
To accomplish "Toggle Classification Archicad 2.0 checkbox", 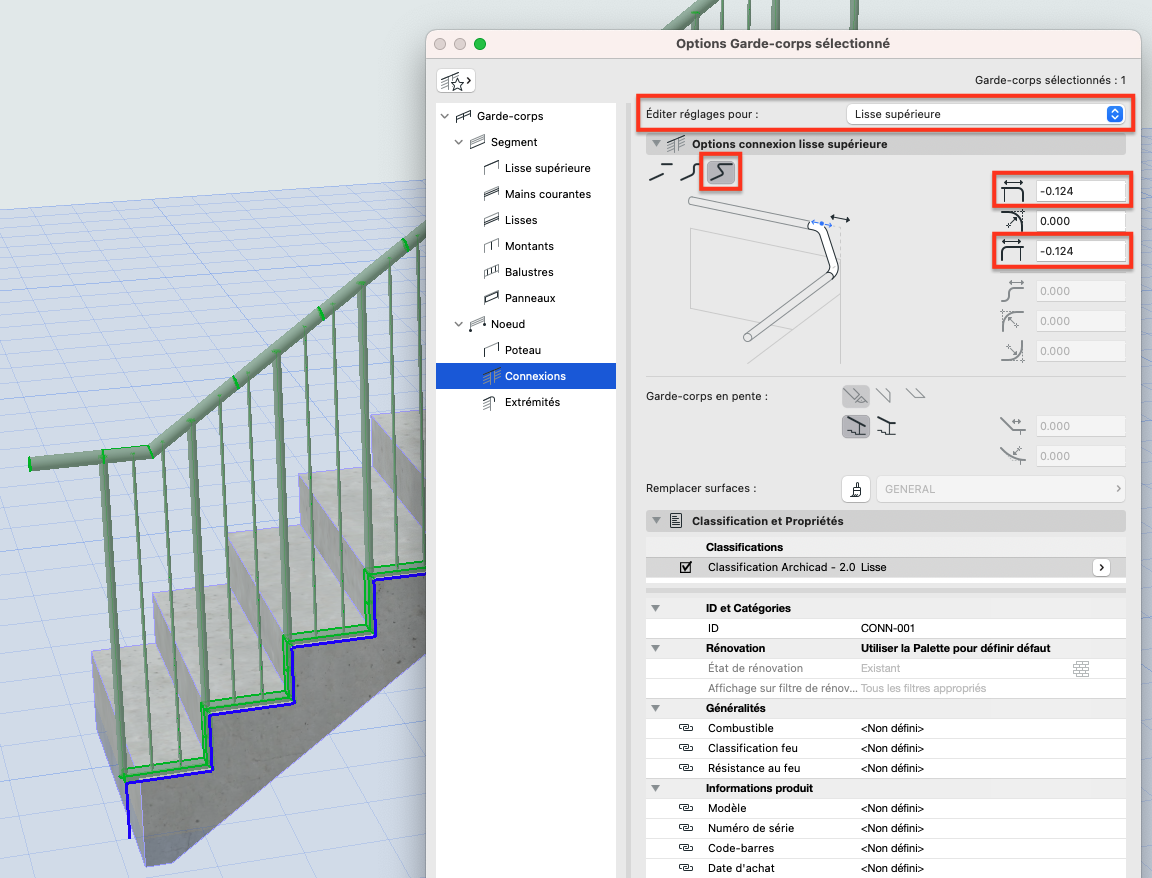I will (685, 567).
